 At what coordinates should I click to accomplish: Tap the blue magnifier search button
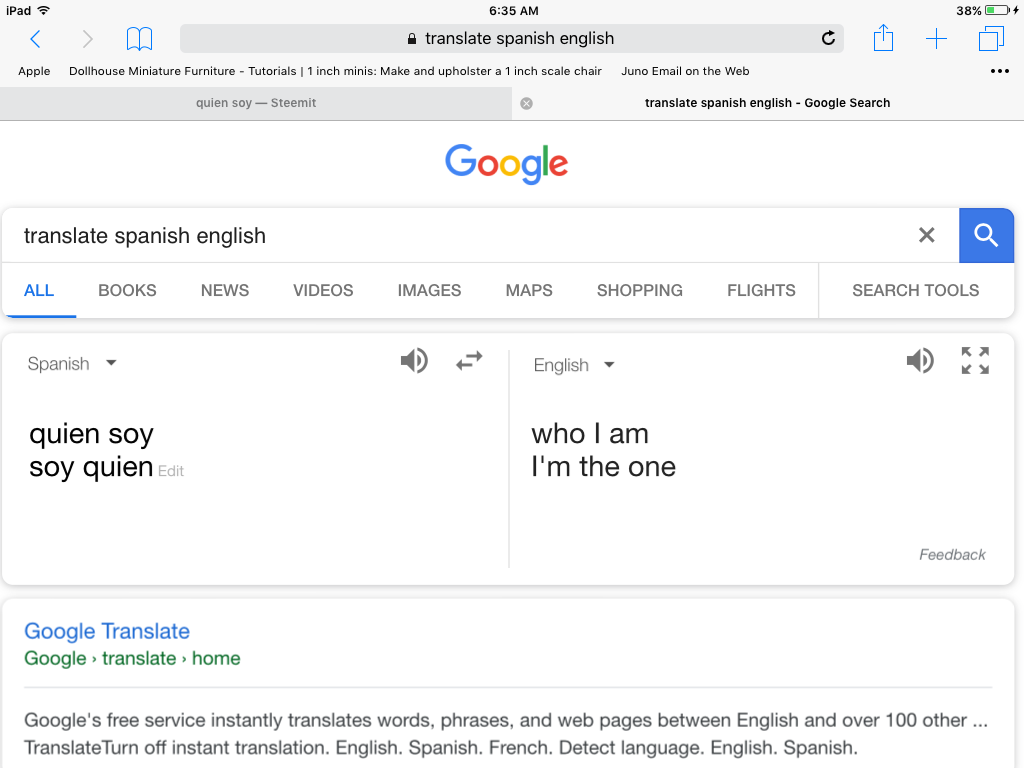(986, 235)
